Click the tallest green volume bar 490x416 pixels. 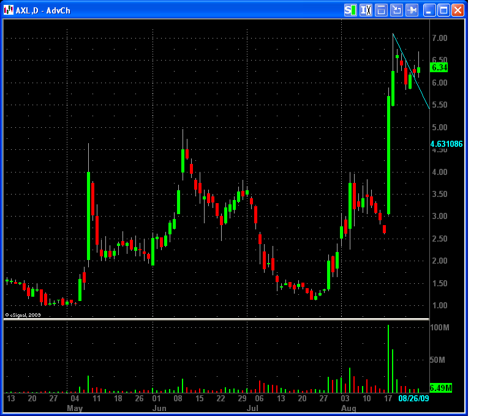pyautogui.click(x=388, y=359)
